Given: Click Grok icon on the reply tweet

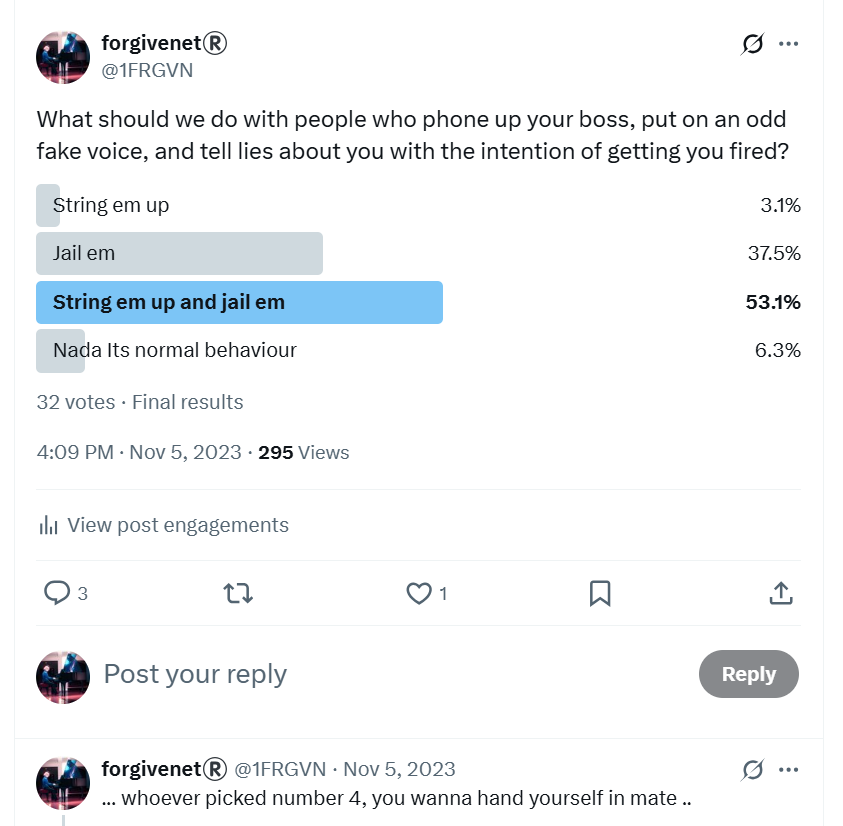Looking at the screenshot, I should pos(752,770).
